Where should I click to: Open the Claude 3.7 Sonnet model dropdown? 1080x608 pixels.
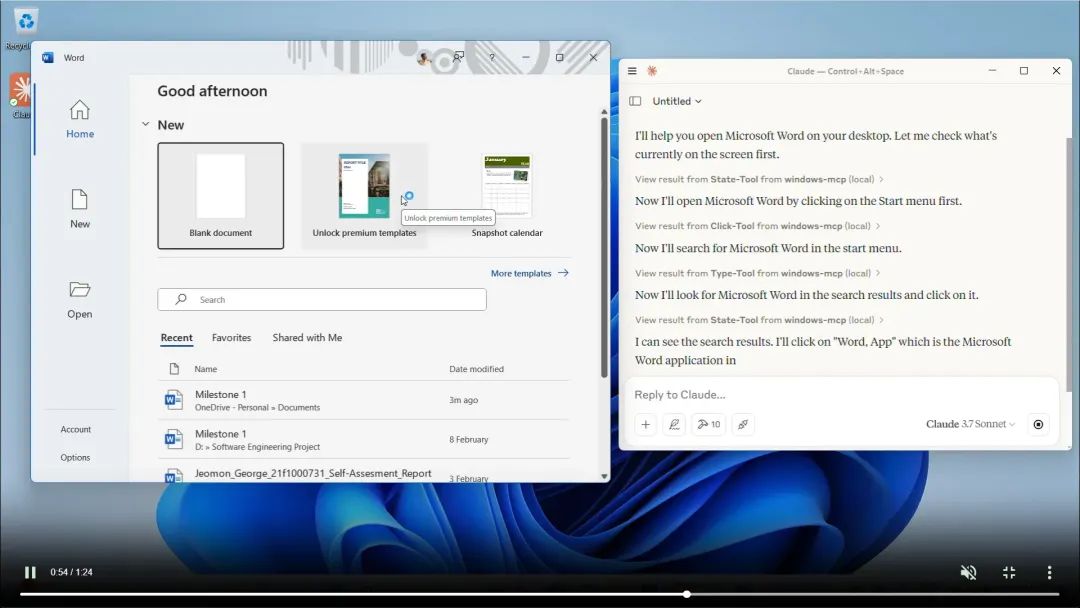tap(970, 425)
